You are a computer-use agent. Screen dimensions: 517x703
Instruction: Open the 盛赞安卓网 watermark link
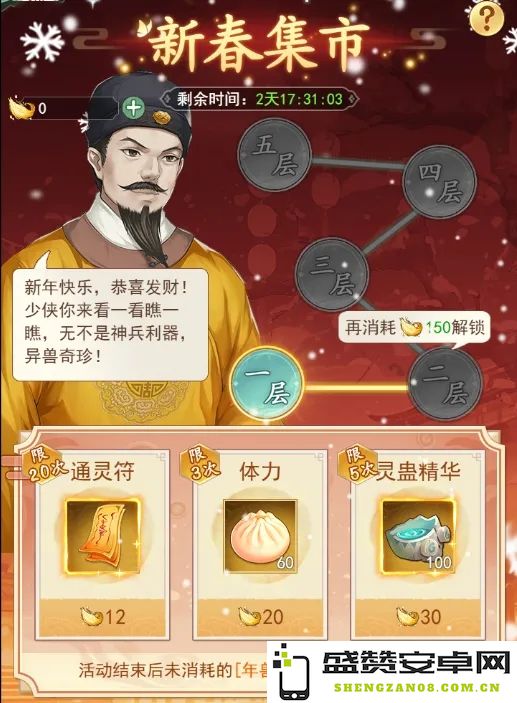pyautogui.click(x=392, y=672)
